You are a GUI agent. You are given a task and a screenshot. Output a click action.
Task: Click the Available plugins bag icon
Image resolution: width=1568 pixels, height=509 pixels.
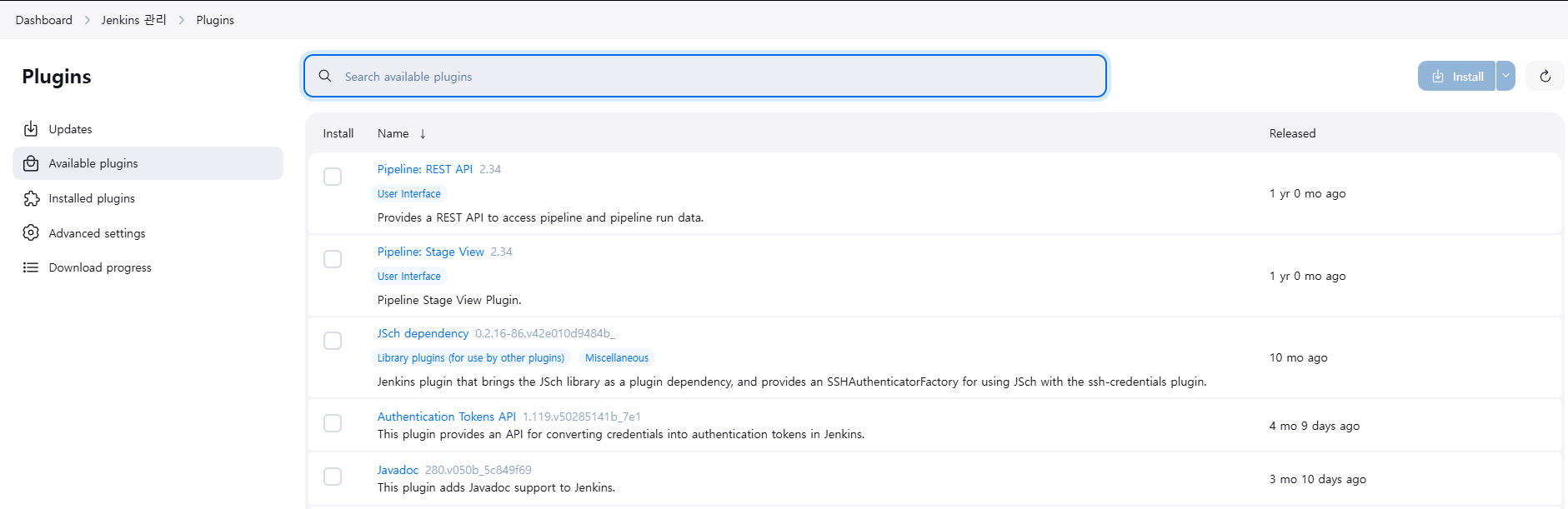pyautogui.click(x=31, y=163)
